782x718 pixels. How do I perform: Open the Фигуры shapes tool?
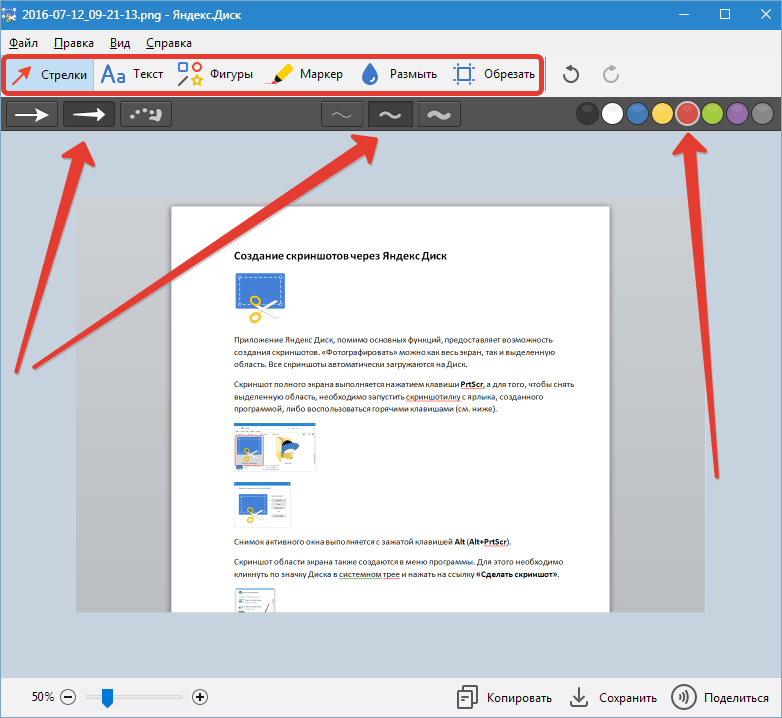coord(215,74)
